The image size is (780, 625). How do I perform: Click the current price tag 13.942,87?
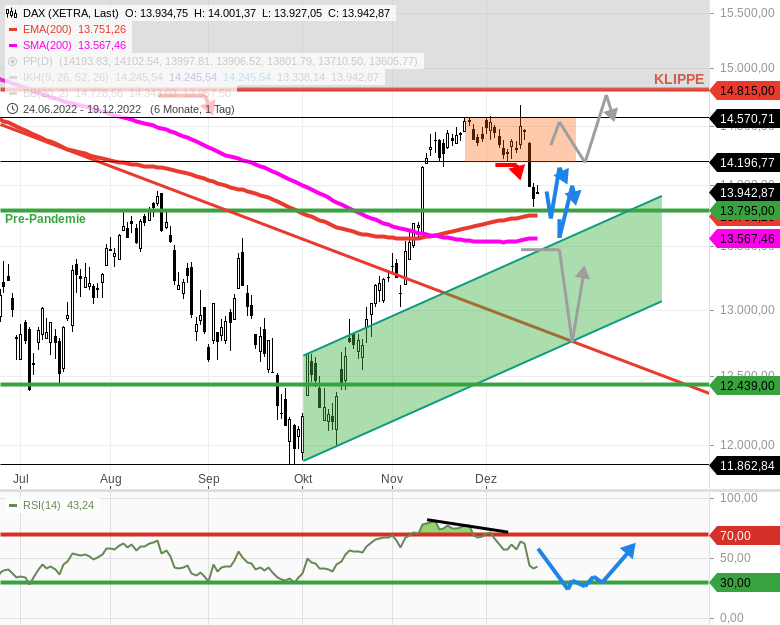pos(745,193)
